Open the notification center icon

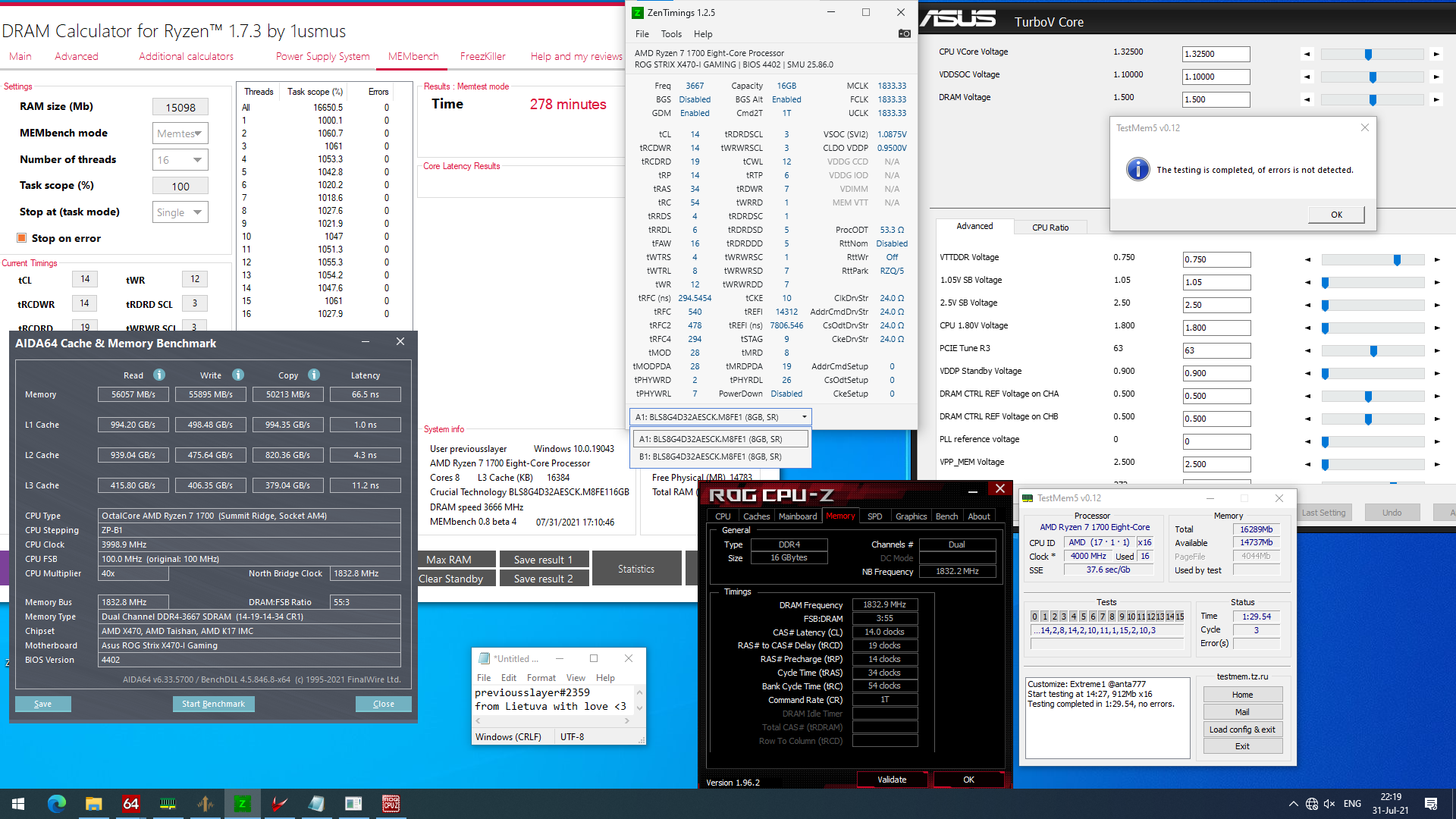[x=1431, y=804]
